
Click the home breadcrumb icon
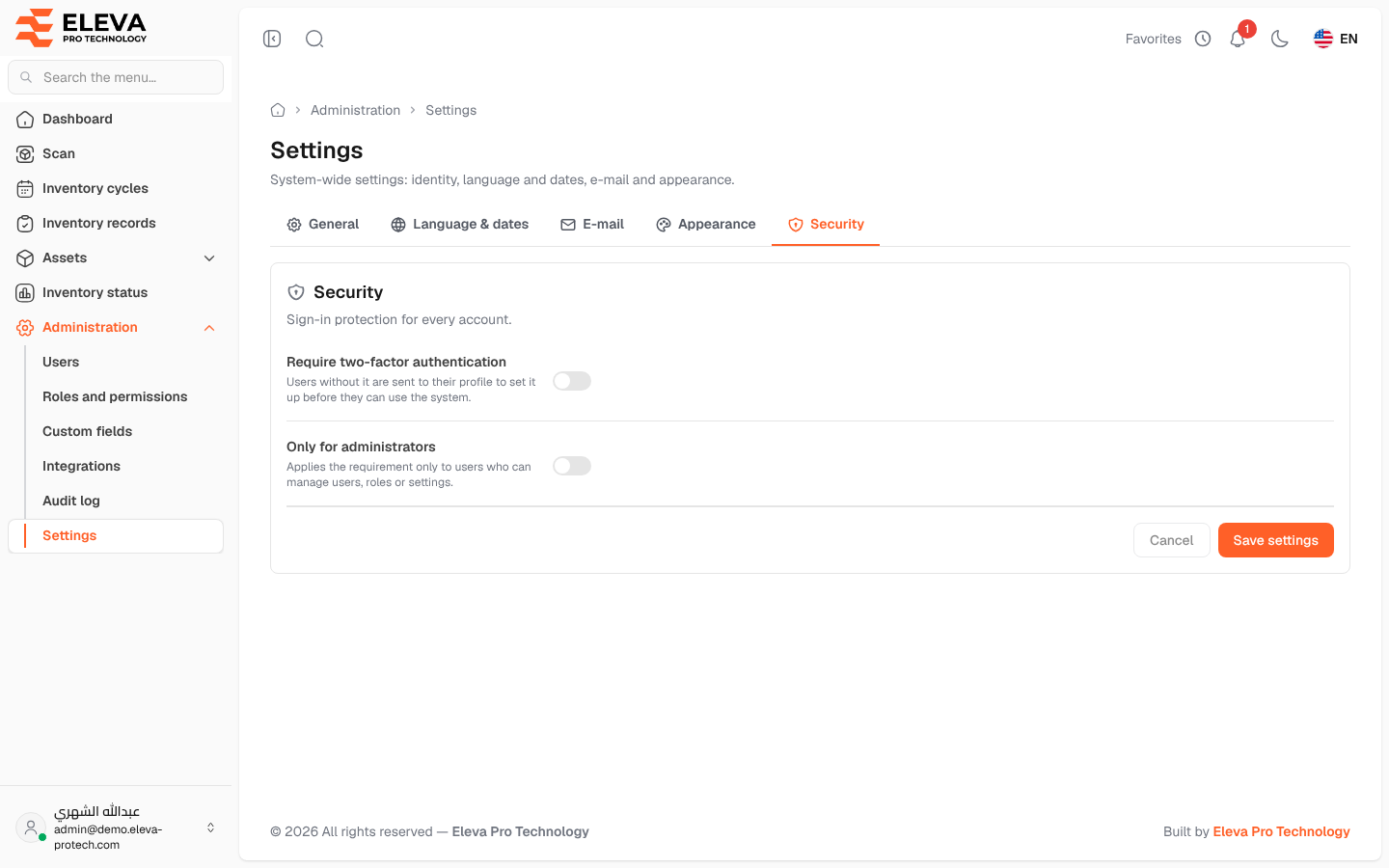pyautogui.click(x=278, y=110)
